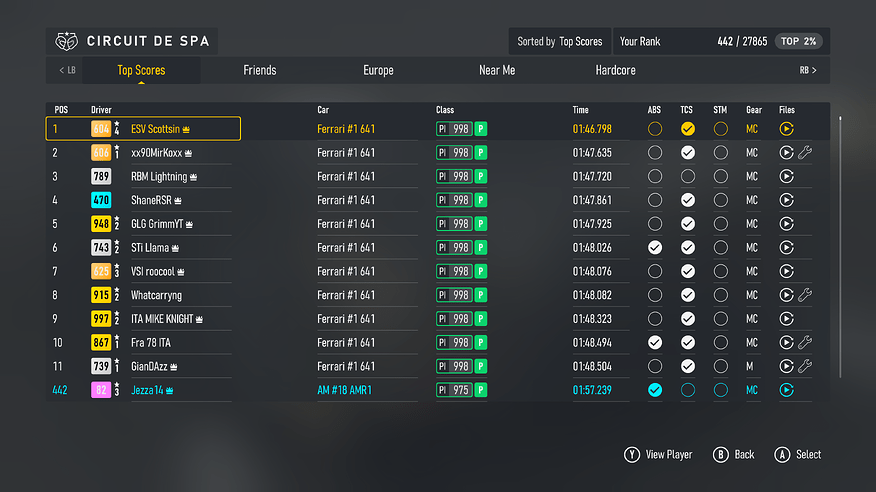
Task: Go to next tab with RB arrow
Action: click(x=808, y=70)
